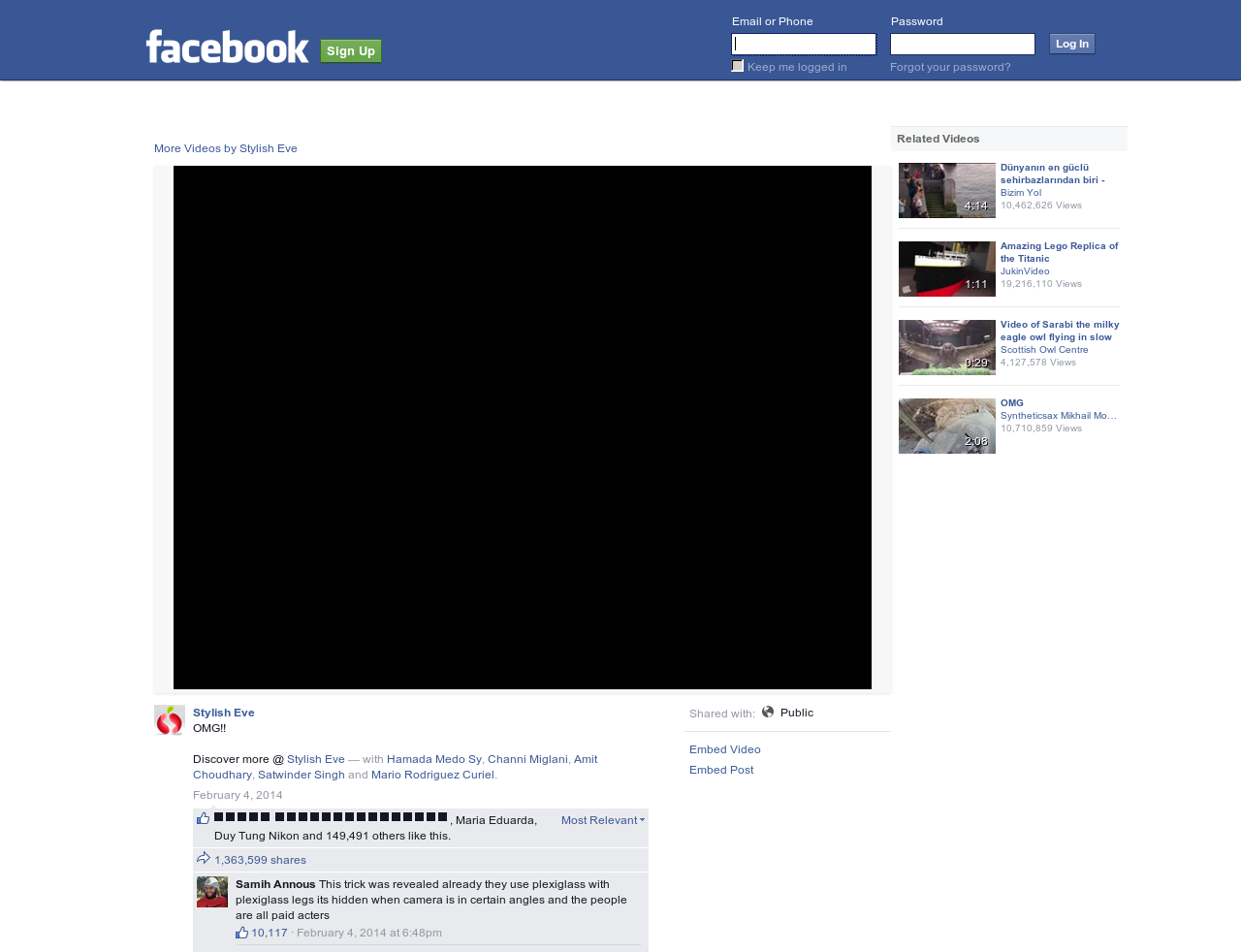The width and height of the screenshot is (1241, 952).
Task: Click the Shared with: label
Action: (722, 714)
